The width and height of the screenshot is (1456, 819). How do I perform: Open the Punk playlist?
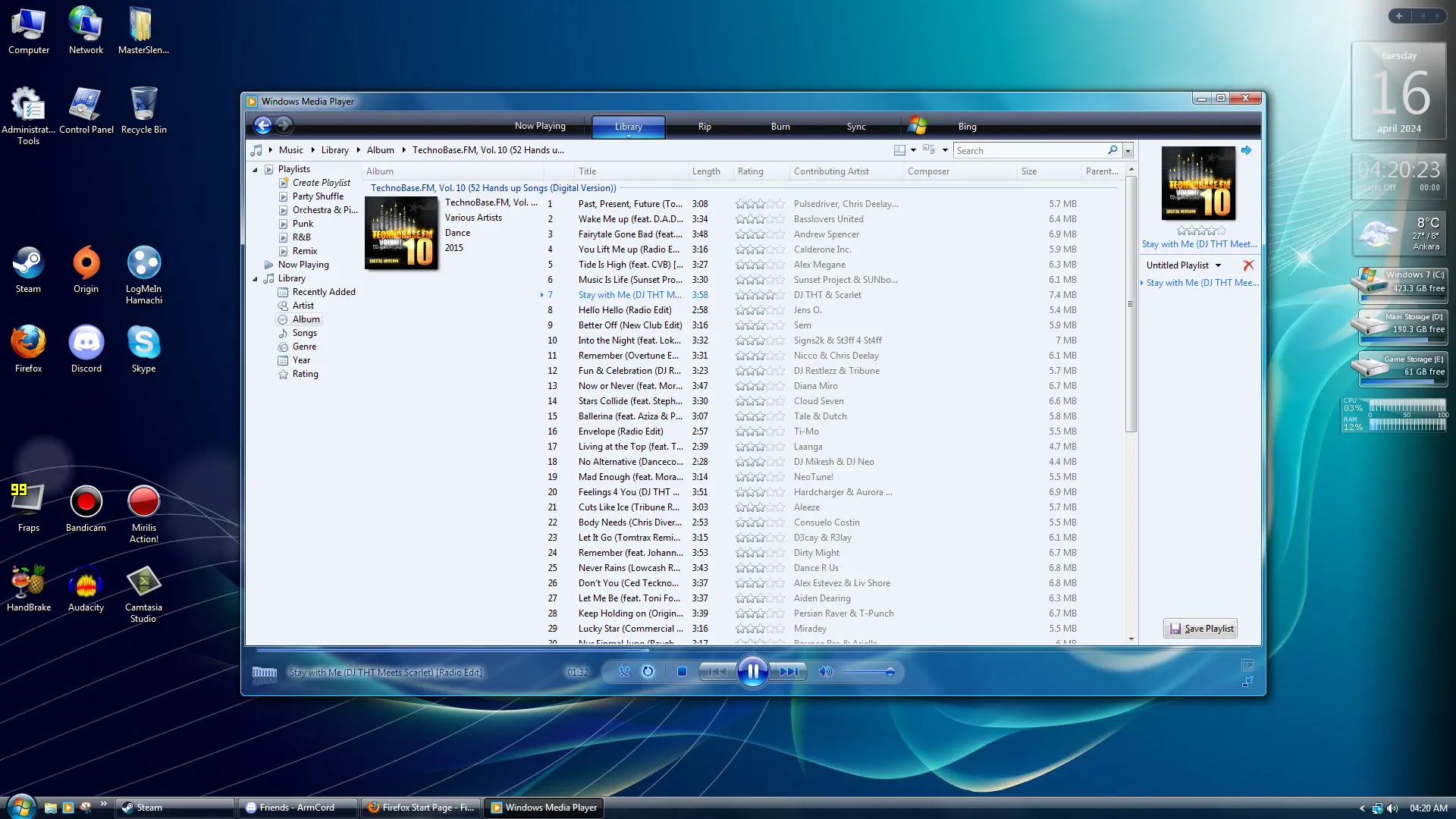point(303,224)
